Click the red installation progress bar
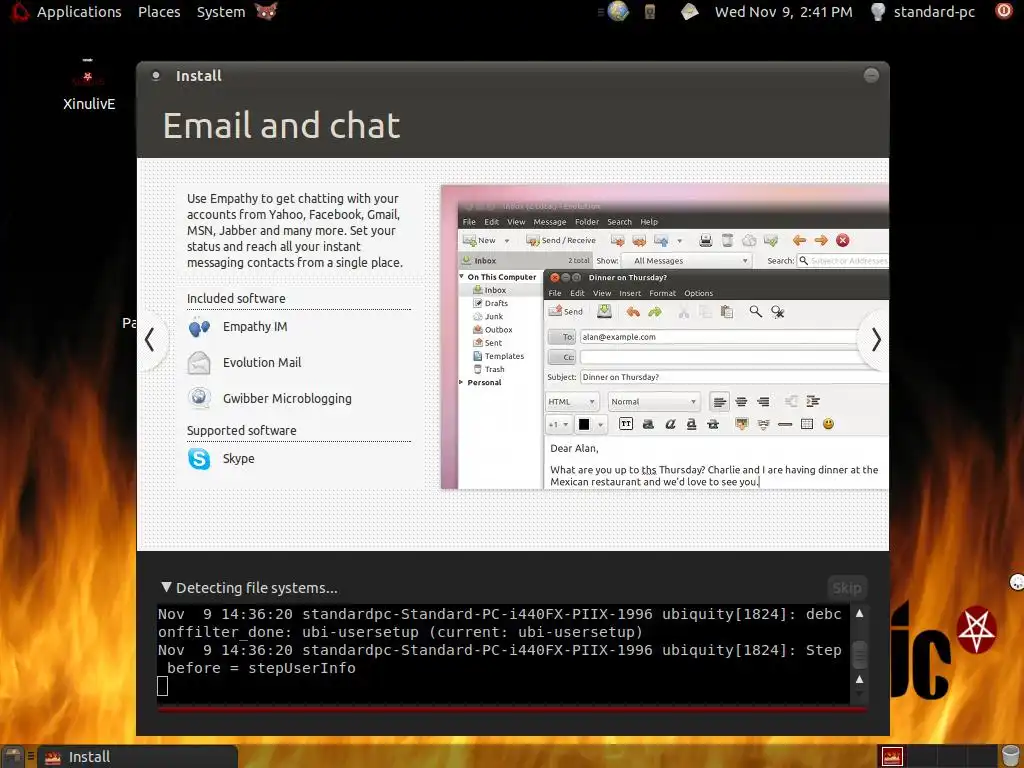This screenshot has height=768, width=1024. pyautogui.click(x=513, y=709)
